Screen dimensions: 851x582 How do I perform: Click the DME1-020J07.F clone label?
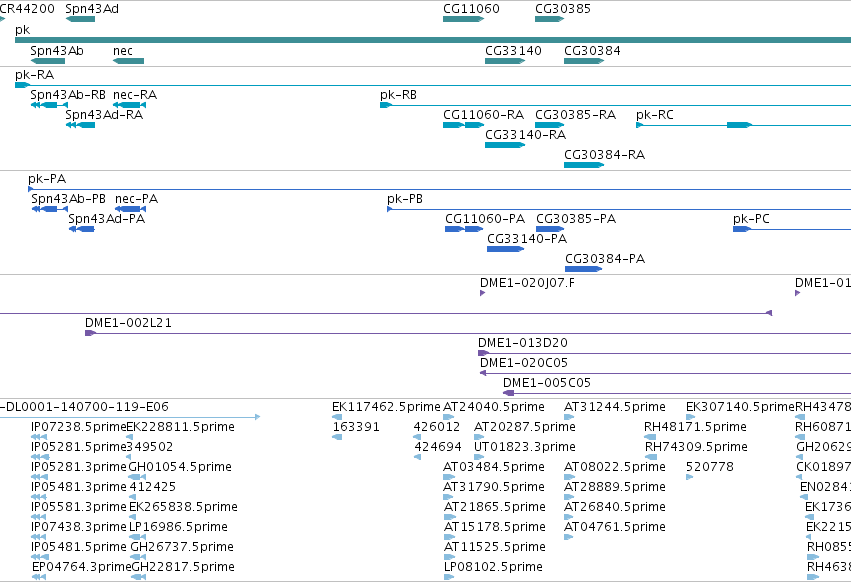click(527, 282)
